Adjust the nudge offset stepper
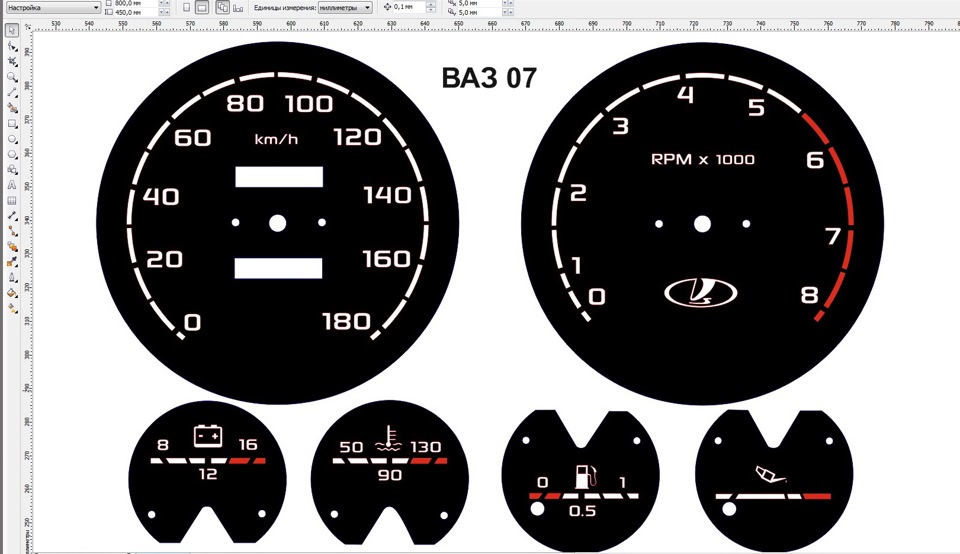 pyautogui.click(x=431, y=7)
